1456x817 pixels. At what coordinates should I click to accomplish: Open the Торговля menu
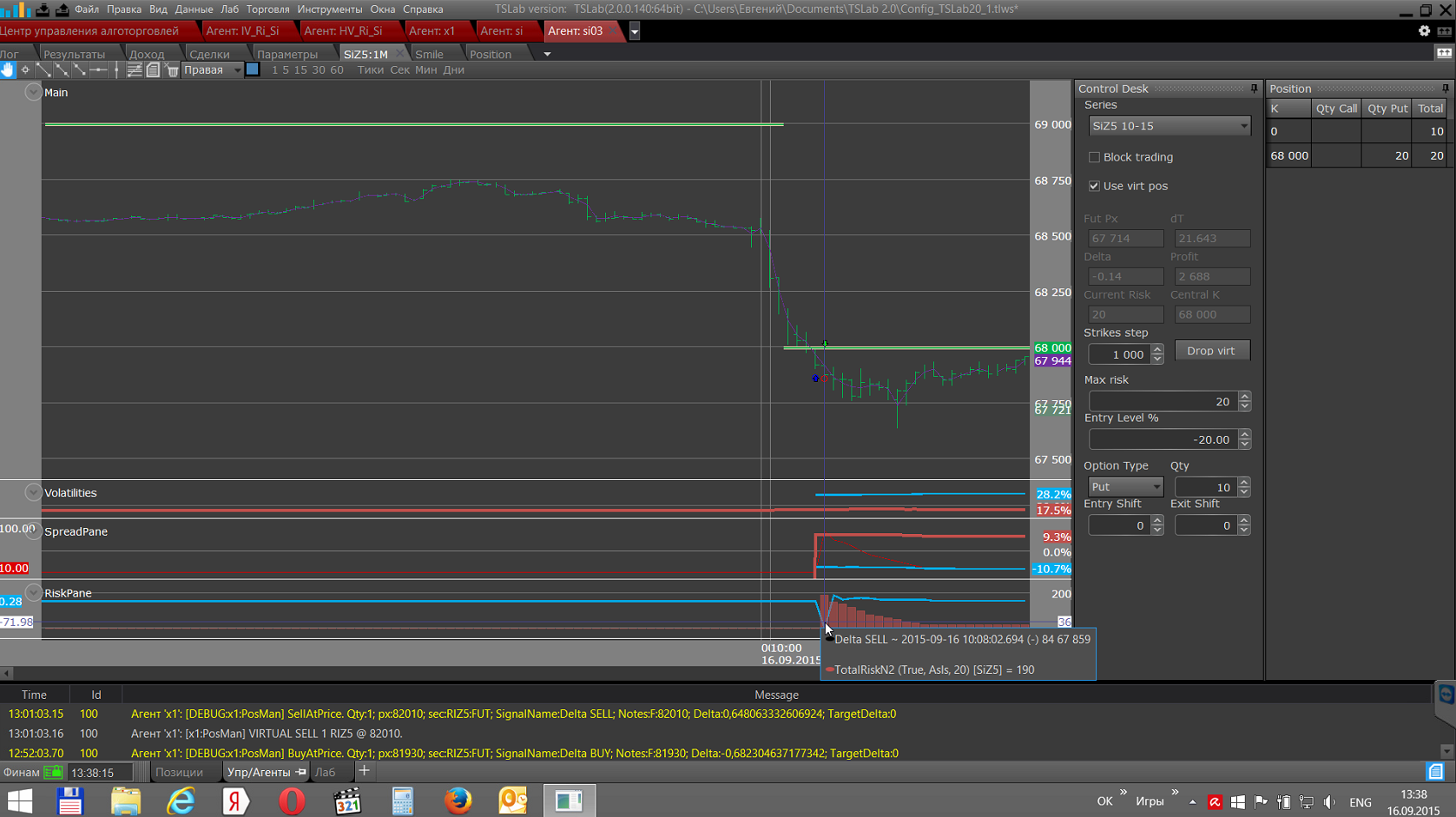click(267, 10)
